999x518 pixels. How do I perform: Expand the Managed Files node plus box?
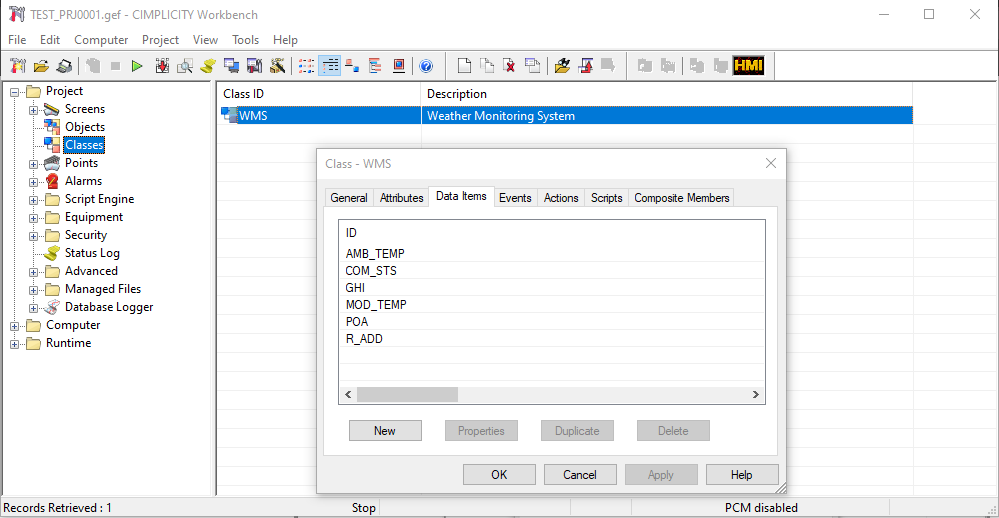pos(34,290)
